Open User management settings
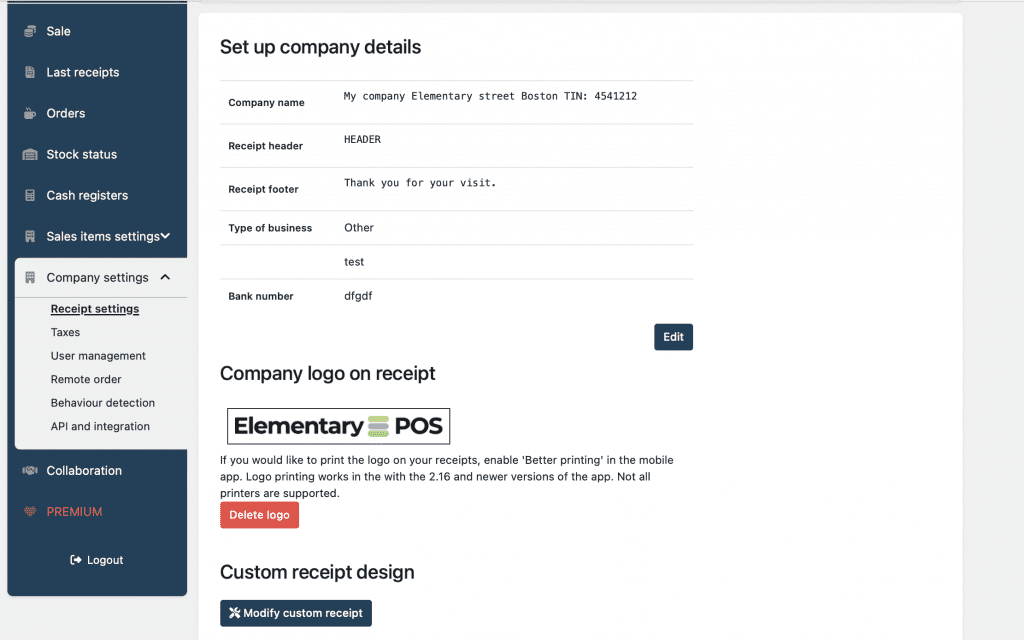 (x=98, y=356)
